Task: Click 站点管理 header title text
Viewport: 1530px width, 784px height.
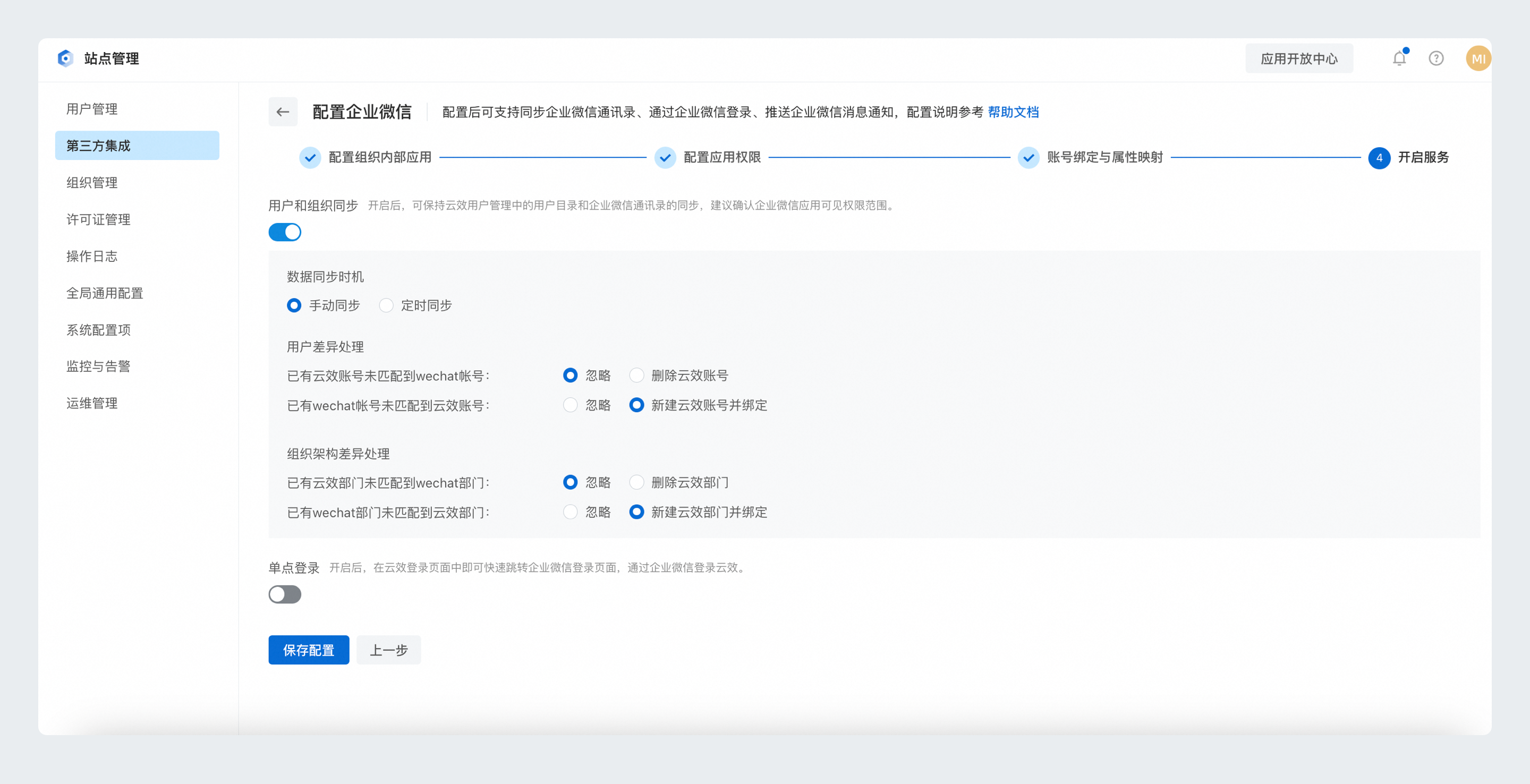Action: pos(112,58)
